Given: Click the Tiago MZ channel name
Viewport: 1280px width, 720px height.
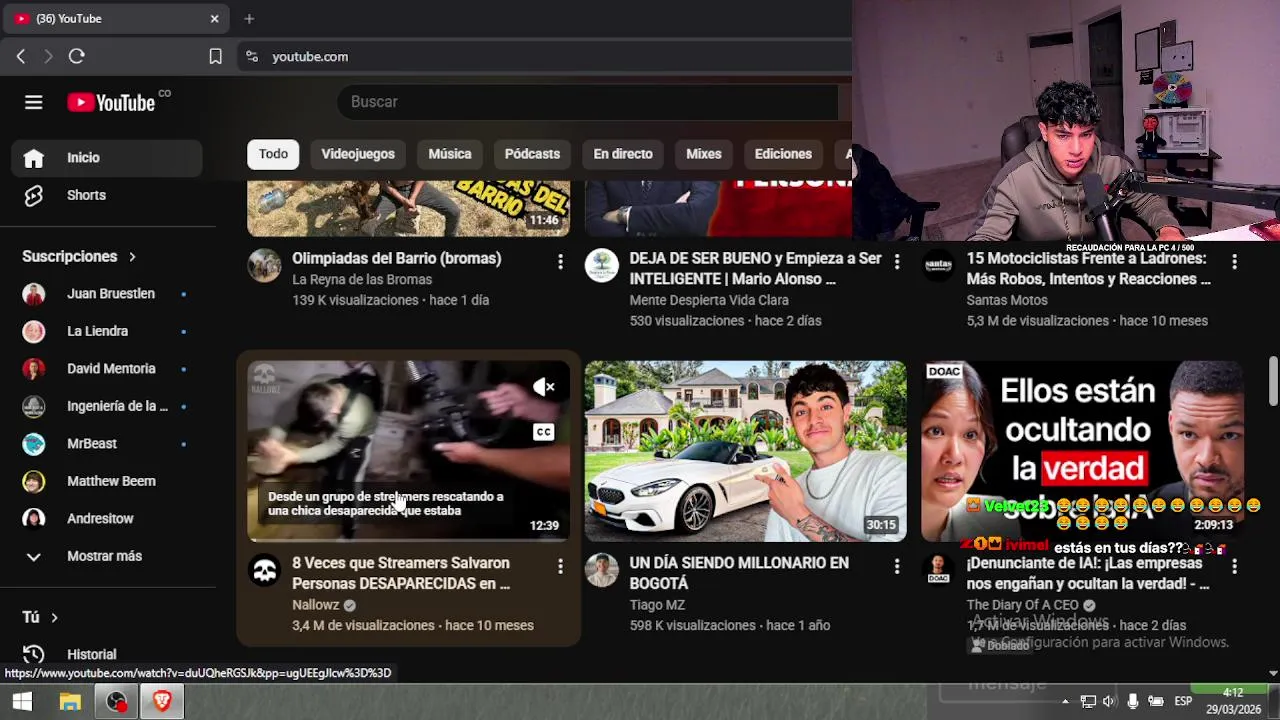Looking at the screenshot, I should pyautogui.click(x=657, y=605).
